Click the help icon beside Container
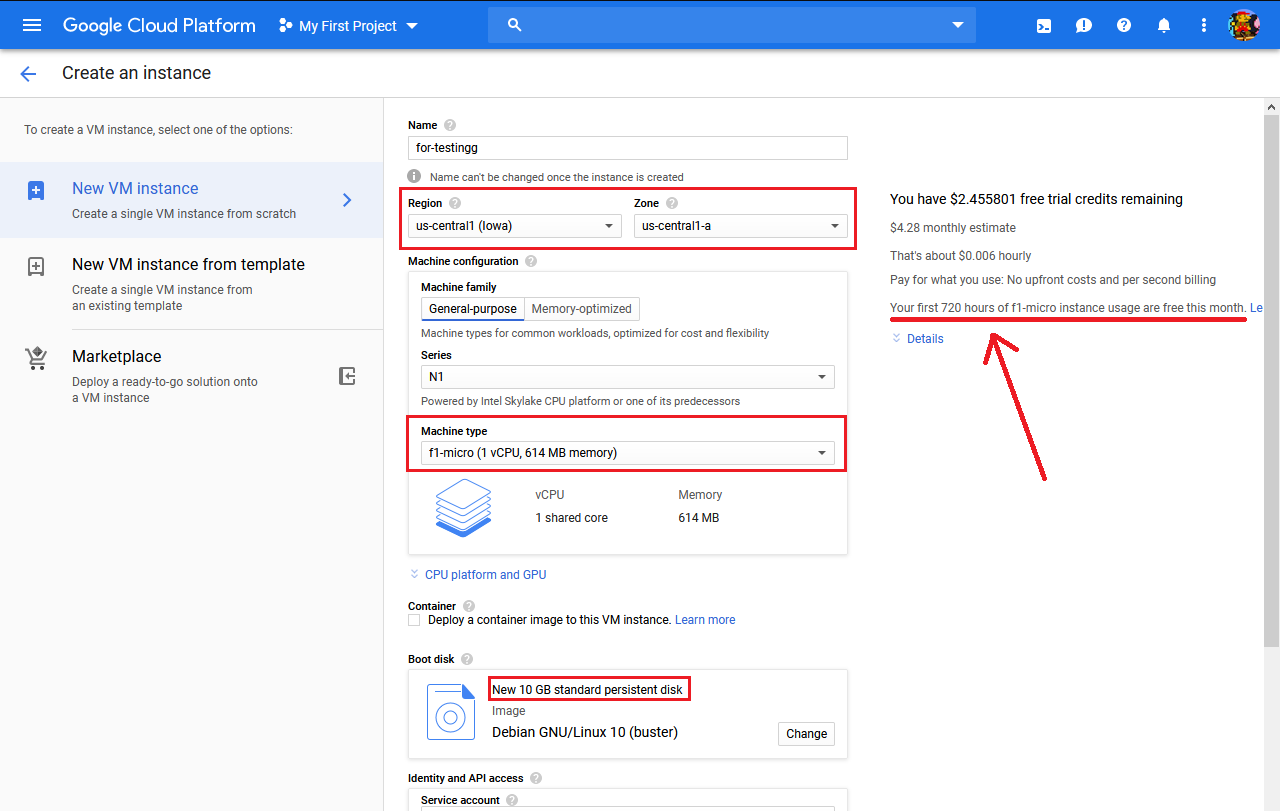Image resolution: width=1280 pixels, height=811 pixels. pos(469,606)
